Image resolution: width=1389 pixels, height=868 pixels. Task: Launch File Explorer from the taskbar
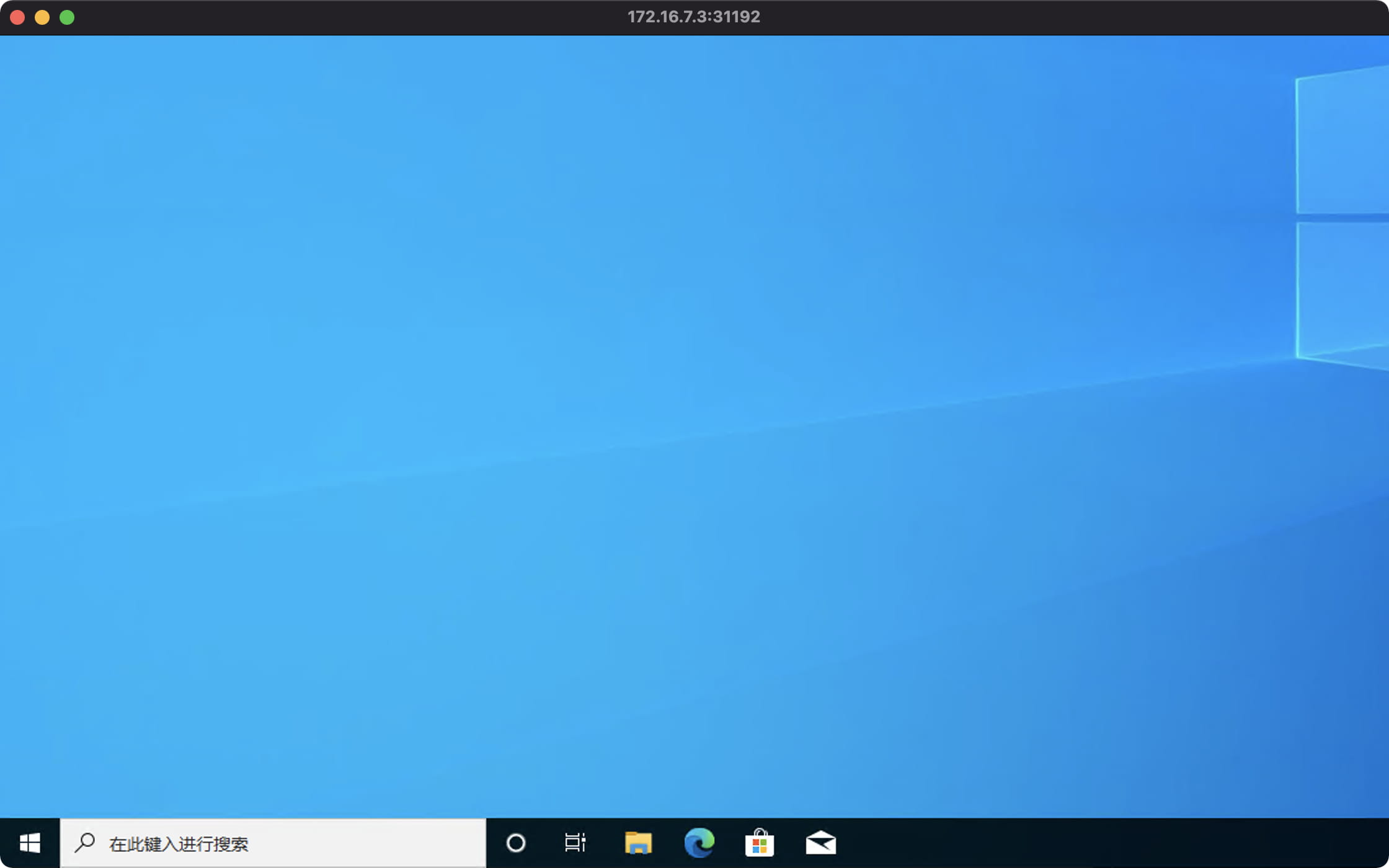(x=637, y=843)
